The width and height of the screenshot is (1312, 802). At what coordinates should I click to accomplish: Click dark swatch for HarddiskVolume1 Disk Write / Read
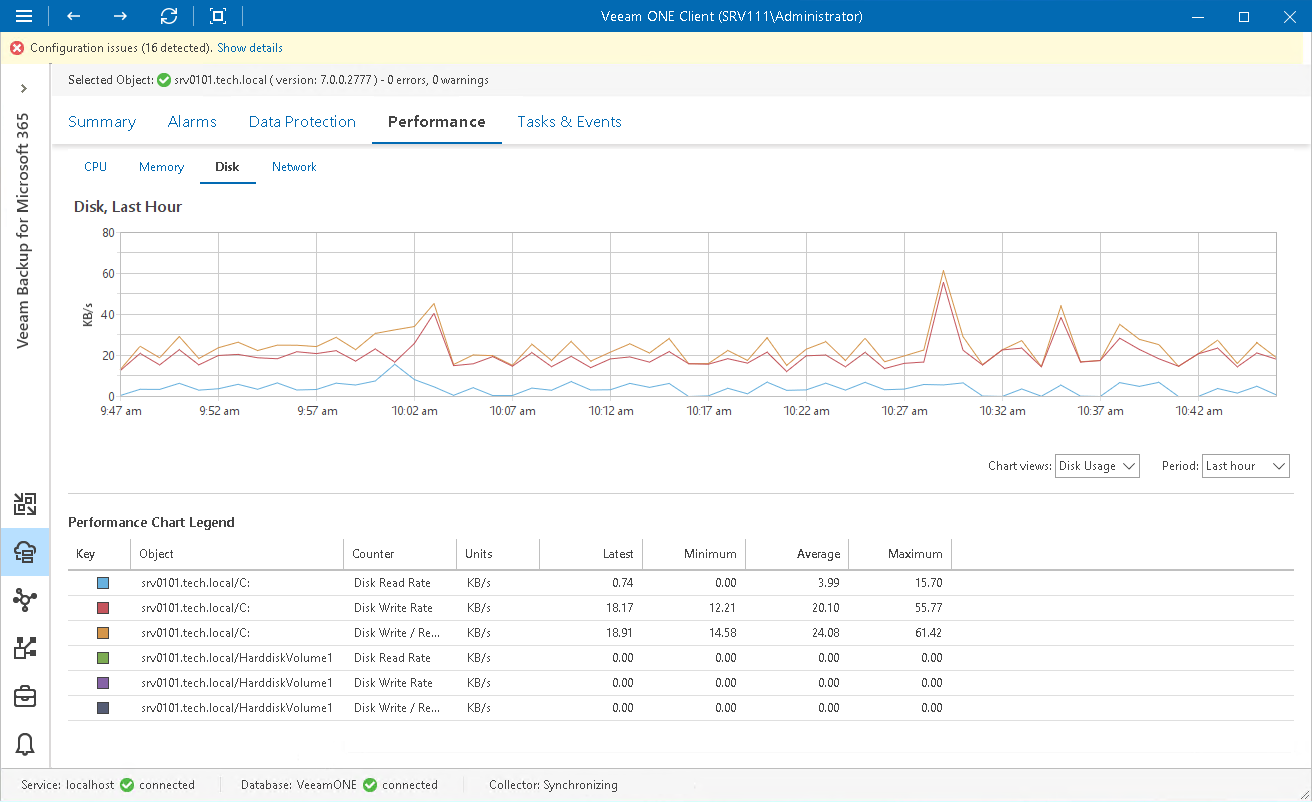click(103, 708)
